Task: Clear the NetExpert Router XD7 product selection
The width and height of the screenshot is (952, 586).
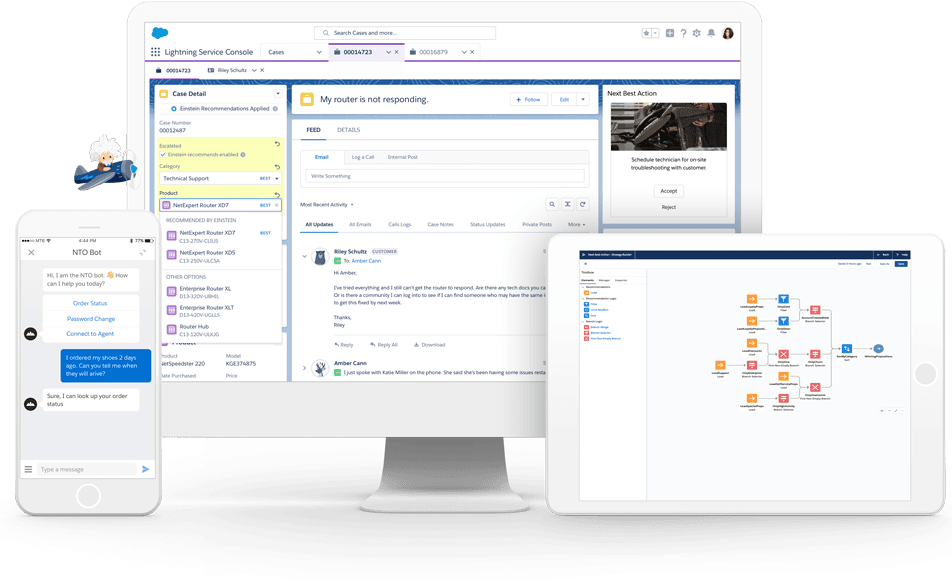Action: tap(277, 205)
